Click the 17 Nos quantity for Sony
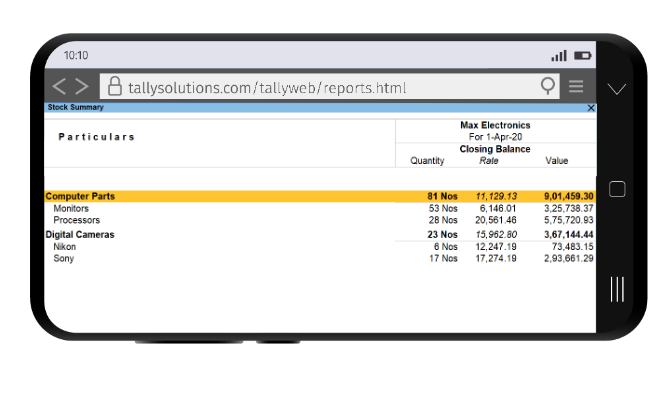 click(x=443, y=258)
